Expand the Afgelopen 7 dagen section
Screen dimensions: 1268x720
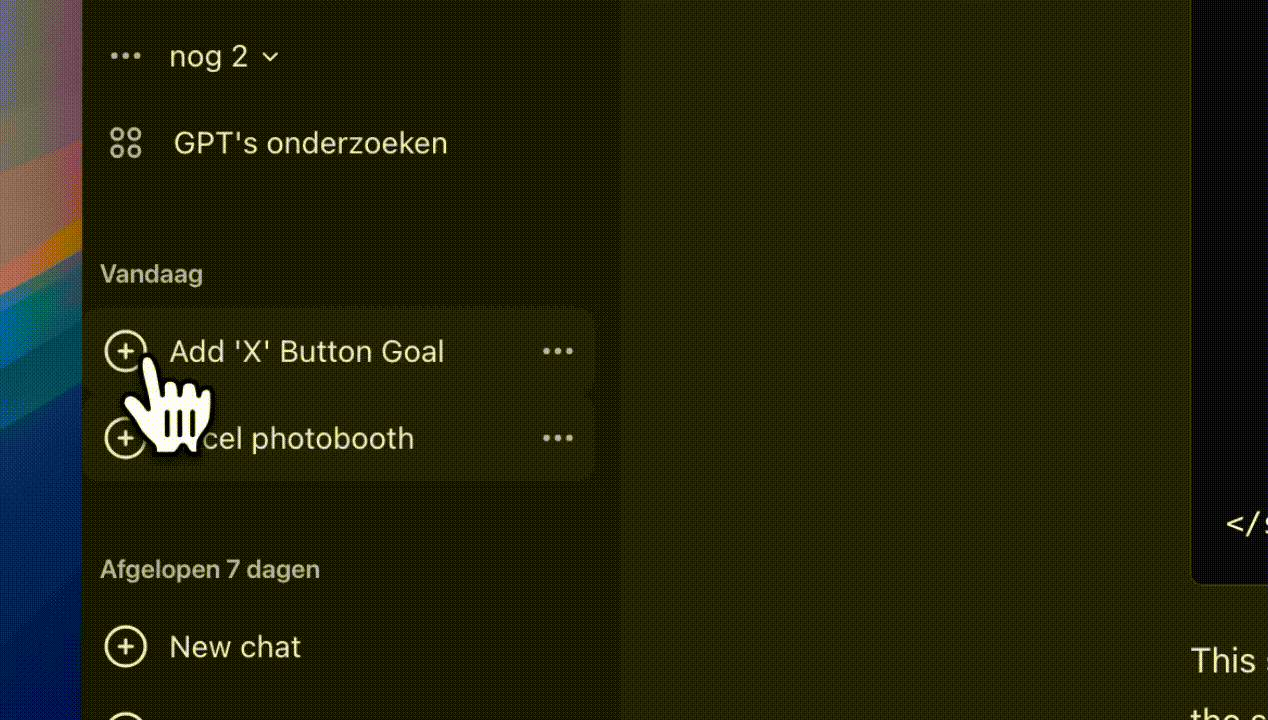click(x=209, y=569)
